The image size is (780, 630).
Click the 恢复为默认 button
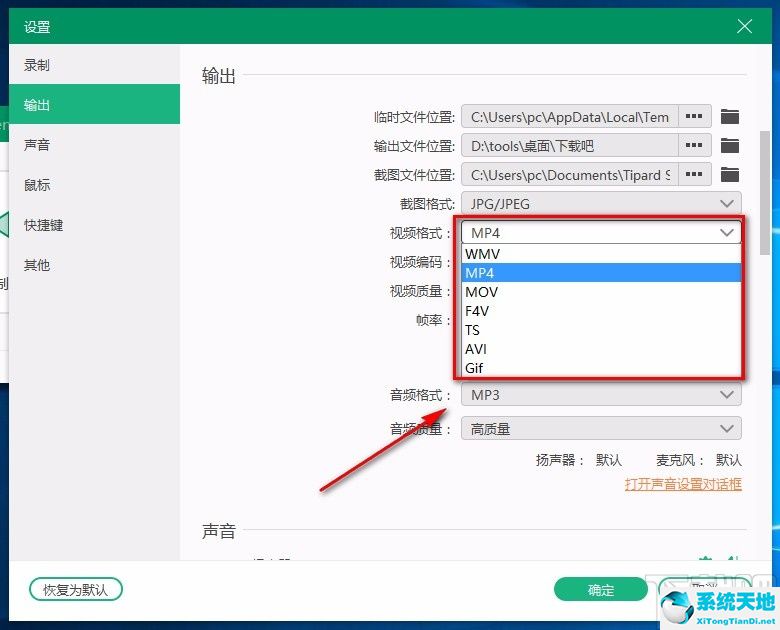76,590
